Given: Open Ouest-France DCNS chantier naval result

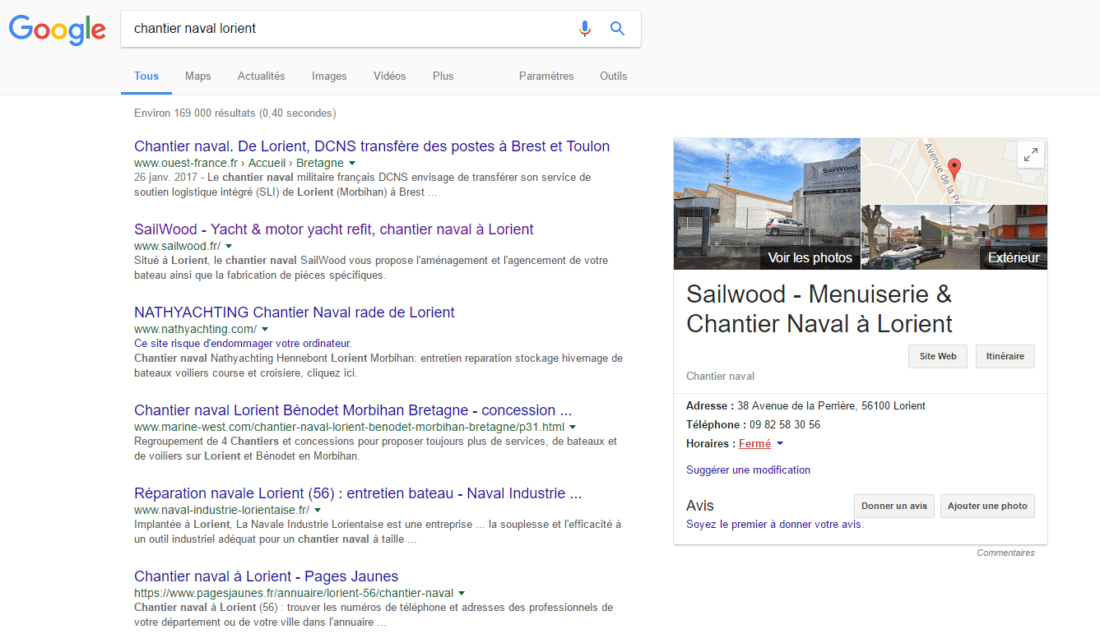Looking at the screenshot, I should click(x=372, y=146).
